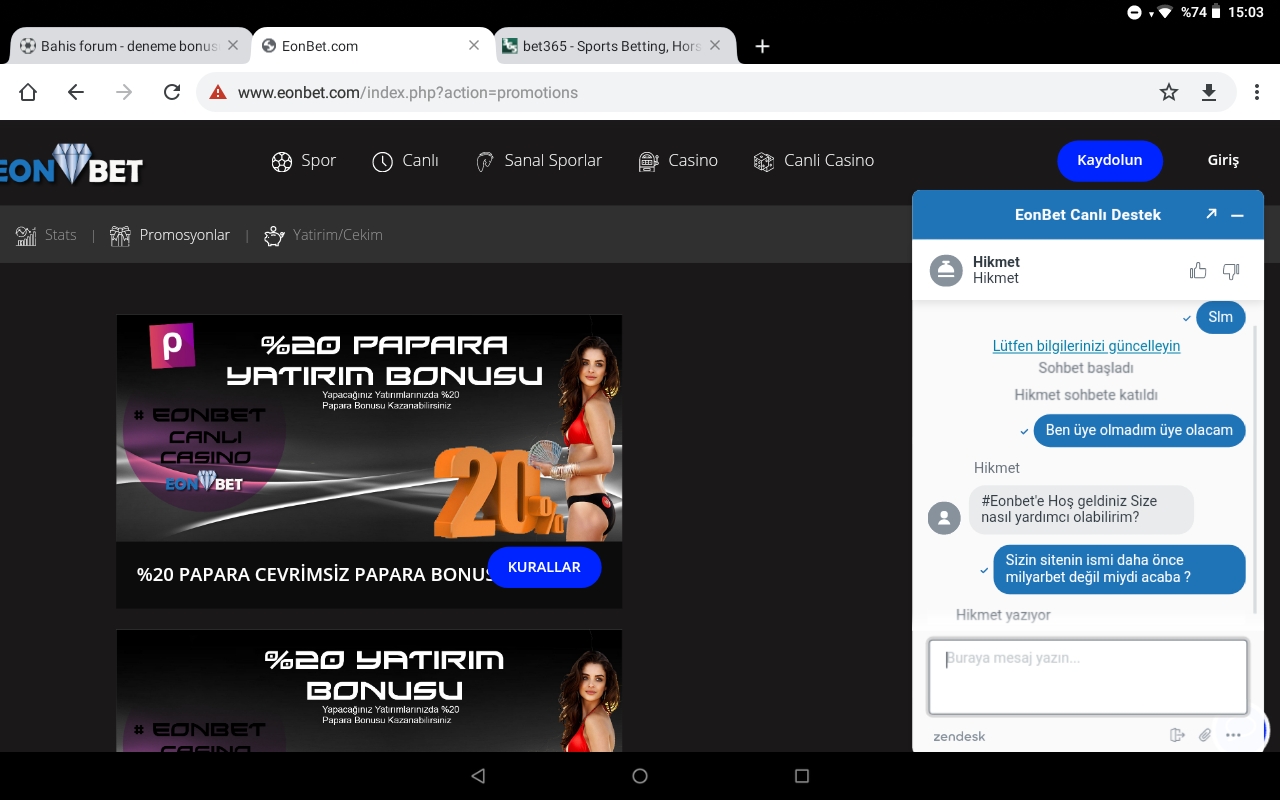Click Hikmet's agent avatar icon in header

[x=946, y=270]
